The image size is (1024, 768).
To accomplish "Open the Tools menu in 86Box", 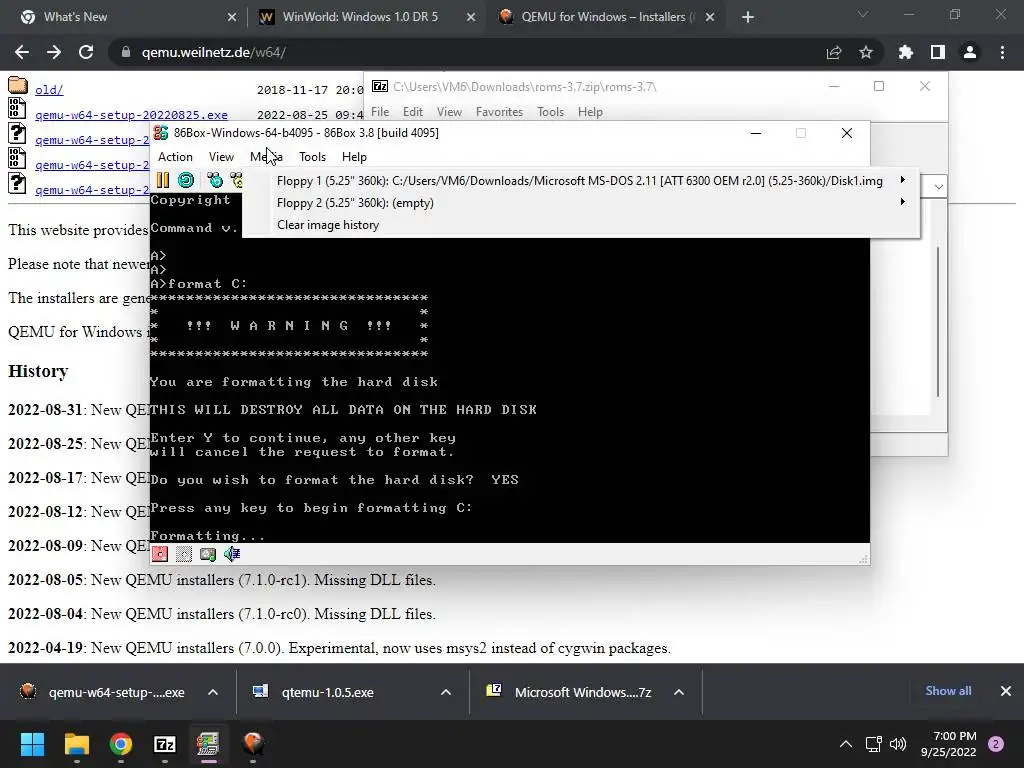I will click(x=312, y=157).
